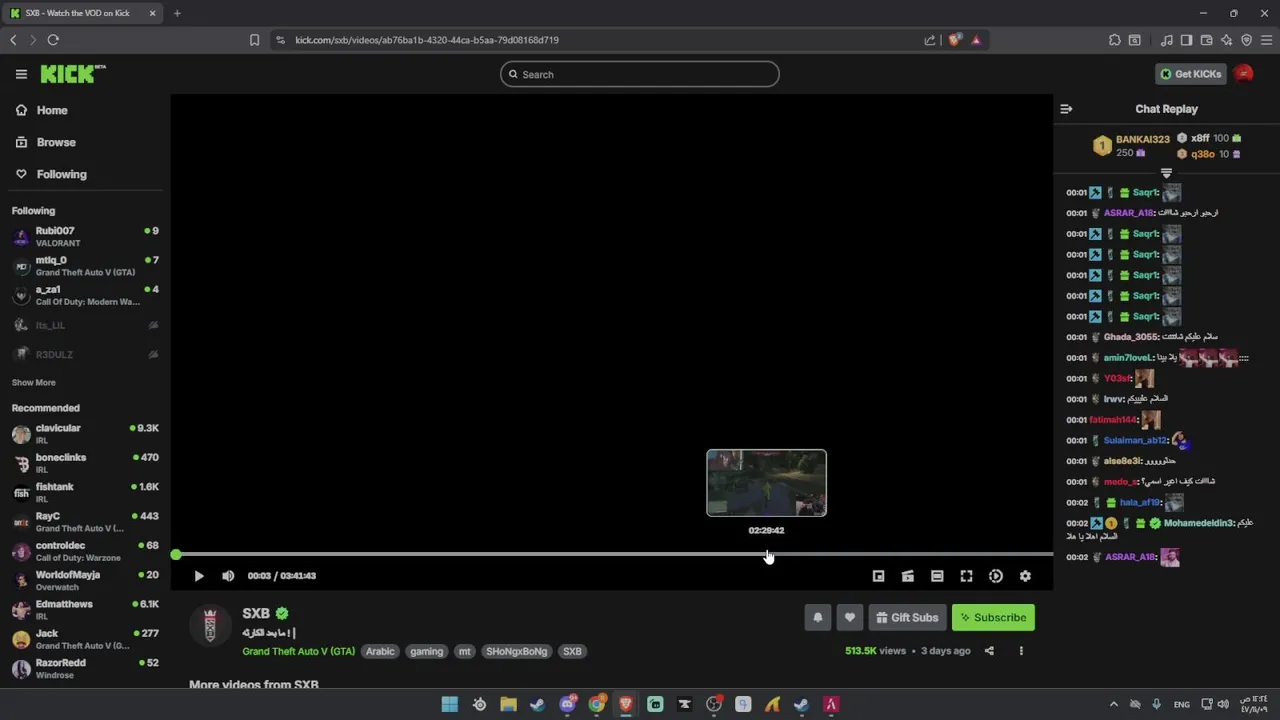The width and height of the screenshot is (1280, 720).
Task: Open clavicular recommended channel
Action: (x=85, y=434)
